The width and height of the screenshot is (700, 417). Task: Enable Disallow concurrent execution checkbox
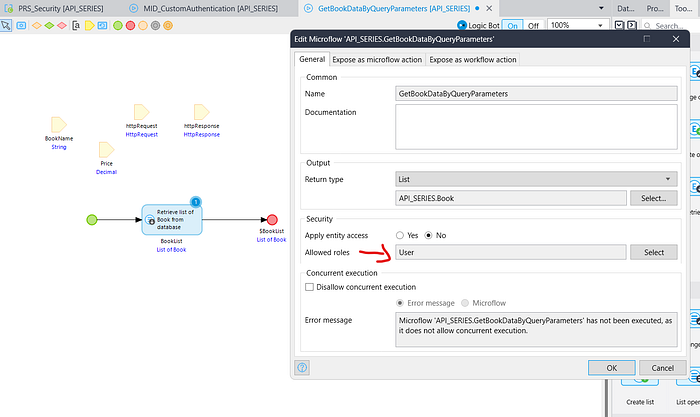click(310, 287)
